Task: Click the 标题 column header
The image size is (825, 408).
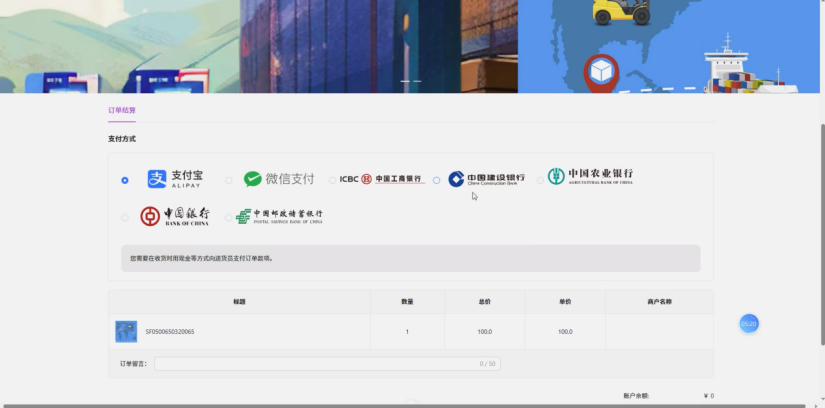Action: tap(239, 302)
